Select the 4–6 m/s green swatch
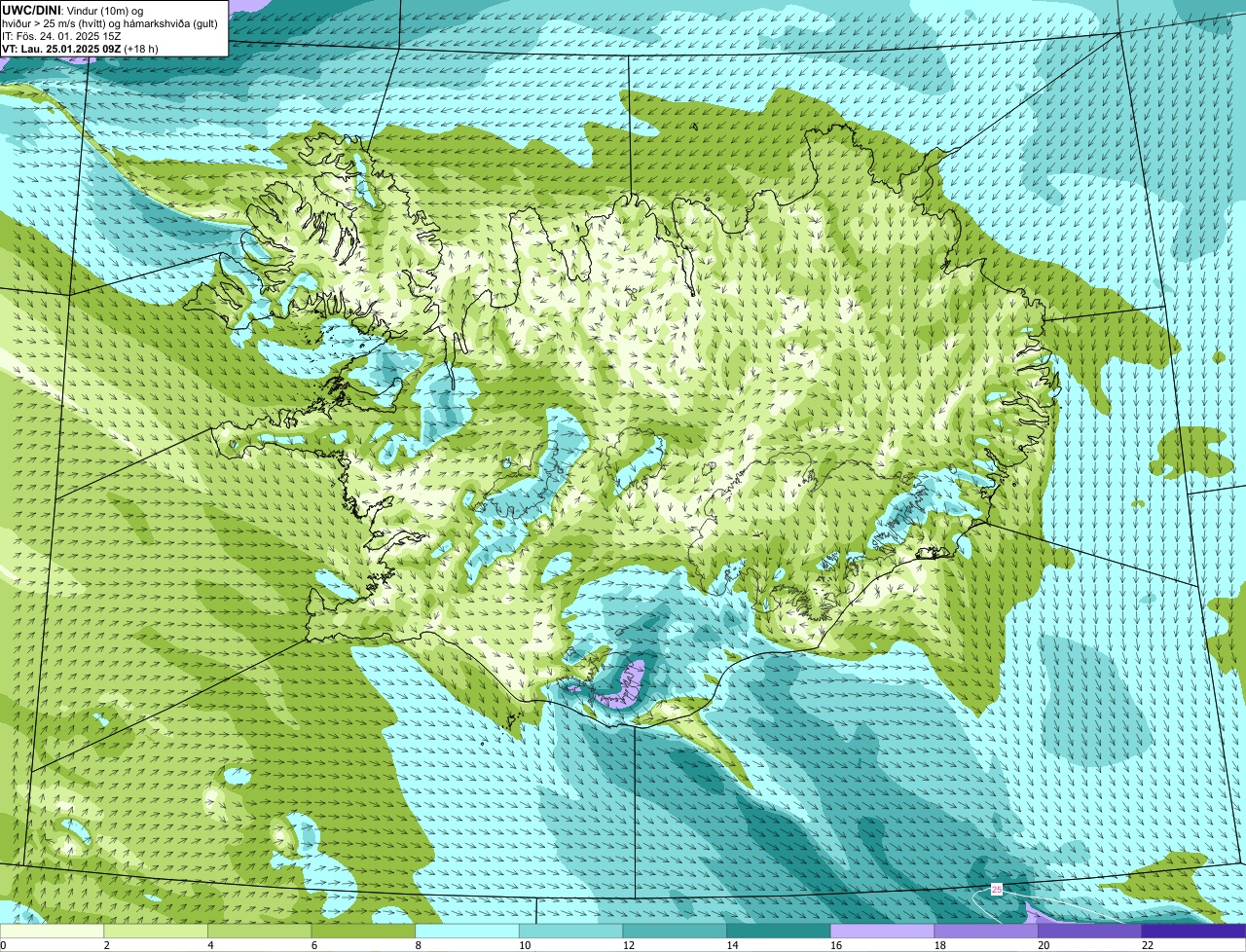The width and height of the screenshot is (1246, 952). (x=260, y=931)
